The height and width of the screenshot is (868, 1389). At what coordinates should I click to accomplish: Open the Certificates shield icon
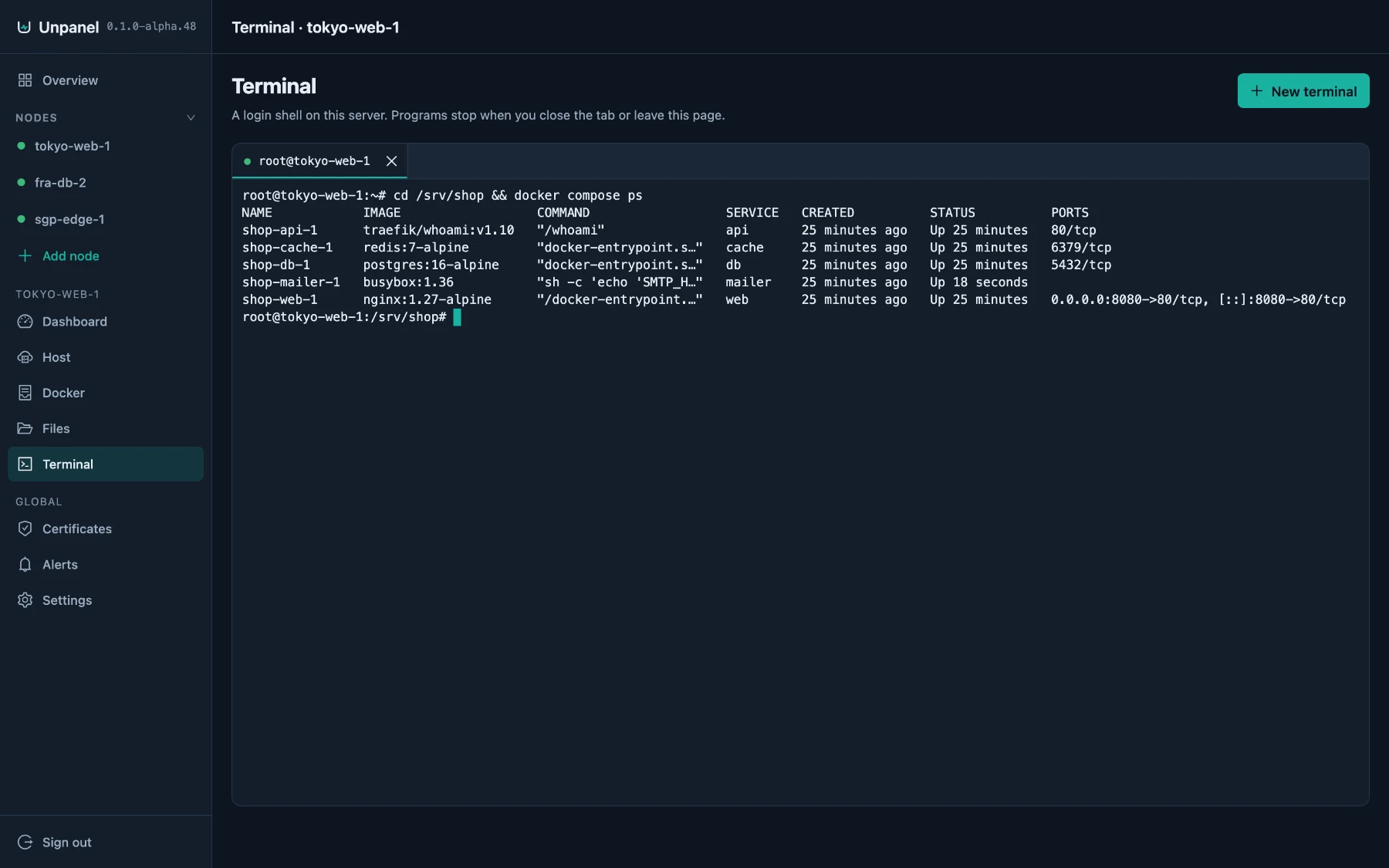pos(25,529)
